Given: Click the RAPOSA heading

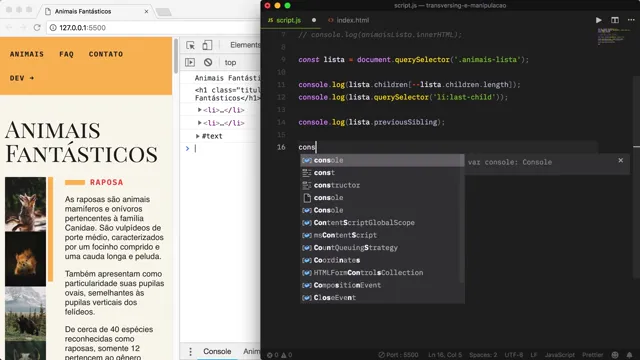Looking at the screenshot, I should (x=107, y=182).
